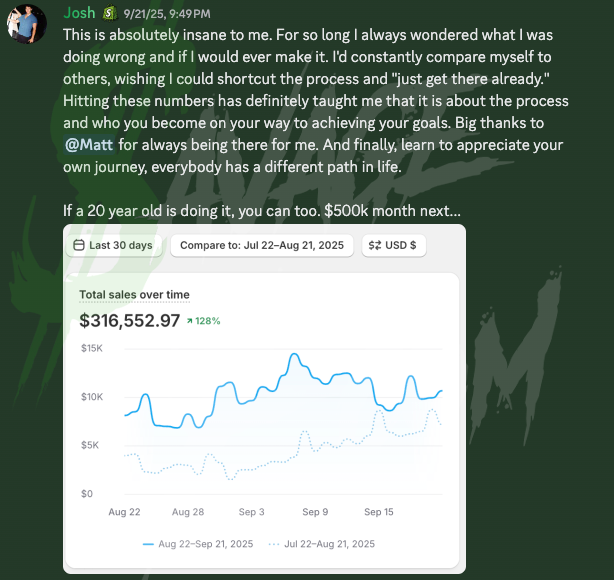The height and width of the screenshot is (580, 614).
Task: Click the currency exchange icon beside USD $
Action: point(374,245)
